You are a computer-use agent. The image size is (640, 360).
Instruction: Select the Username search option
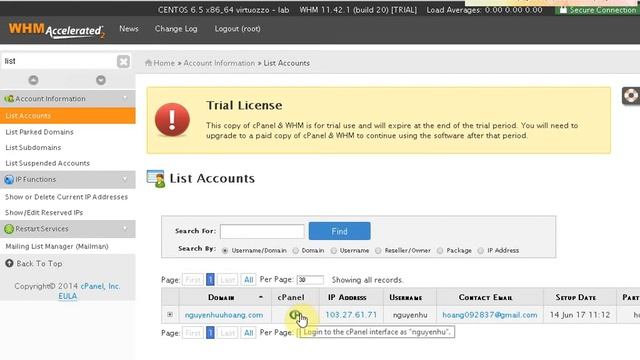click(333, 251)
